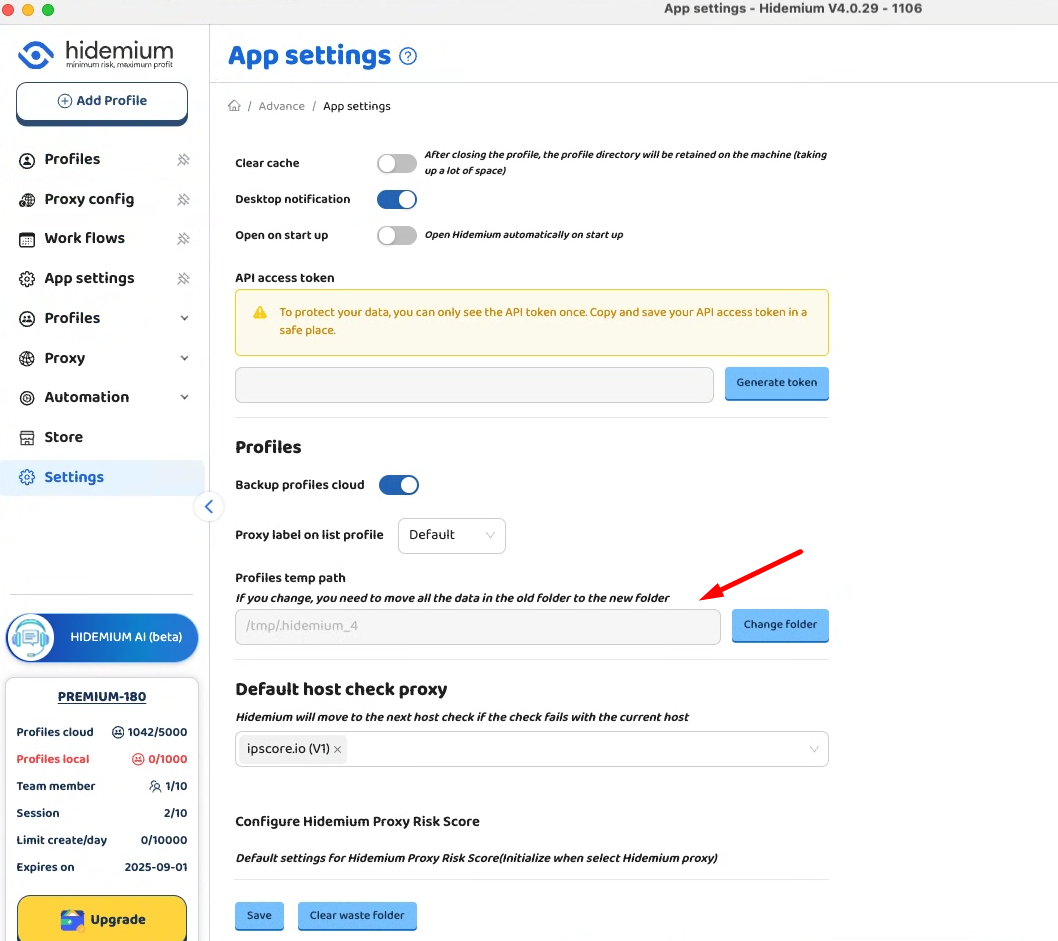The height and width of the screenshot is (941, 1058).
Task: Open the Store page in sidebar
Action: (63, 437)
